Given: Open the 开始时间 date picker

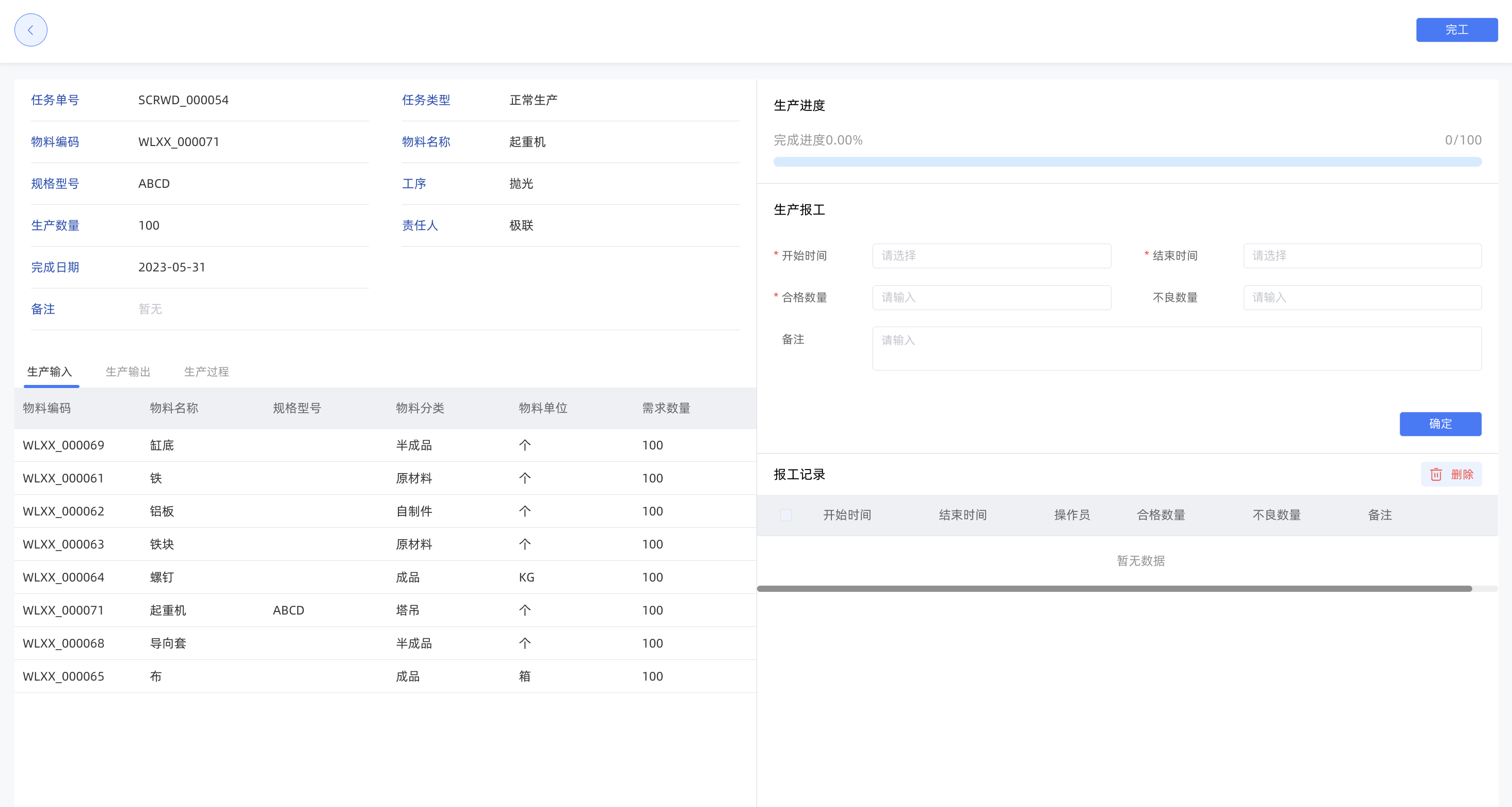Looking at the screenshot, I should 991,256.
